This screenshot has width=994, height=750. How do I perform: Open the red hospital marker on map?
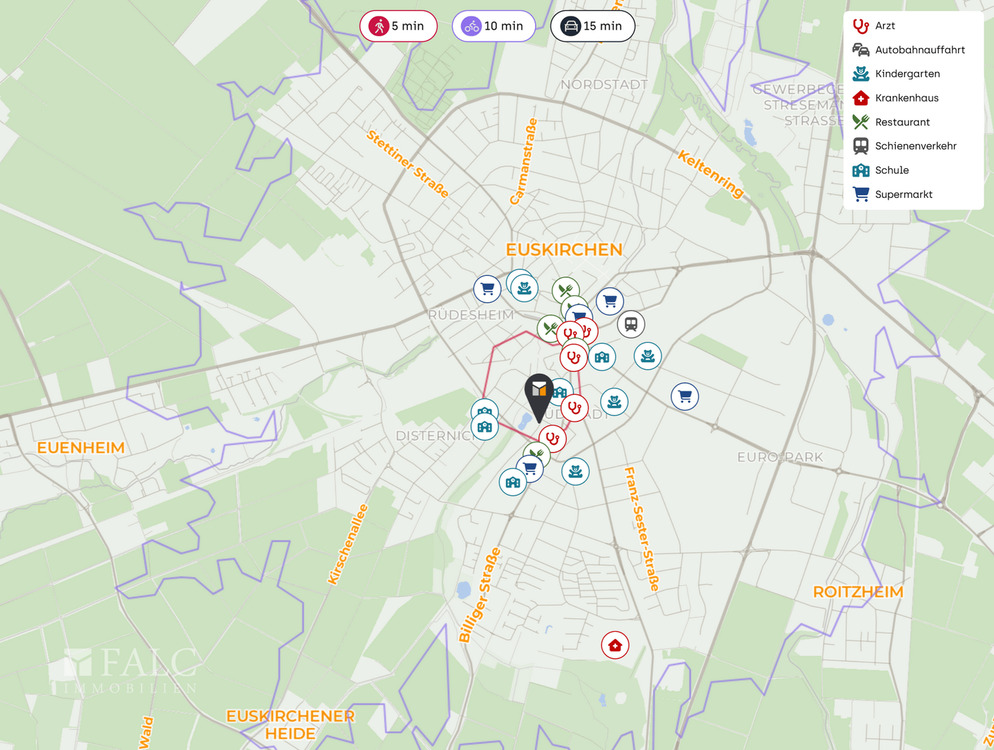pos(615,645)
